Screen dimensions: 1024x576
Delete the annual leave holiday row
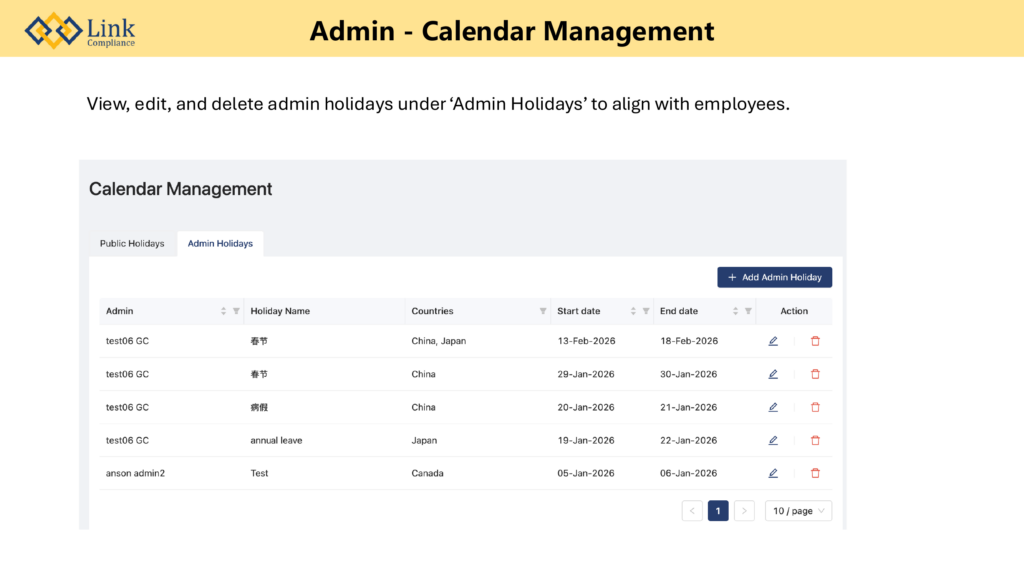point(815,440)
